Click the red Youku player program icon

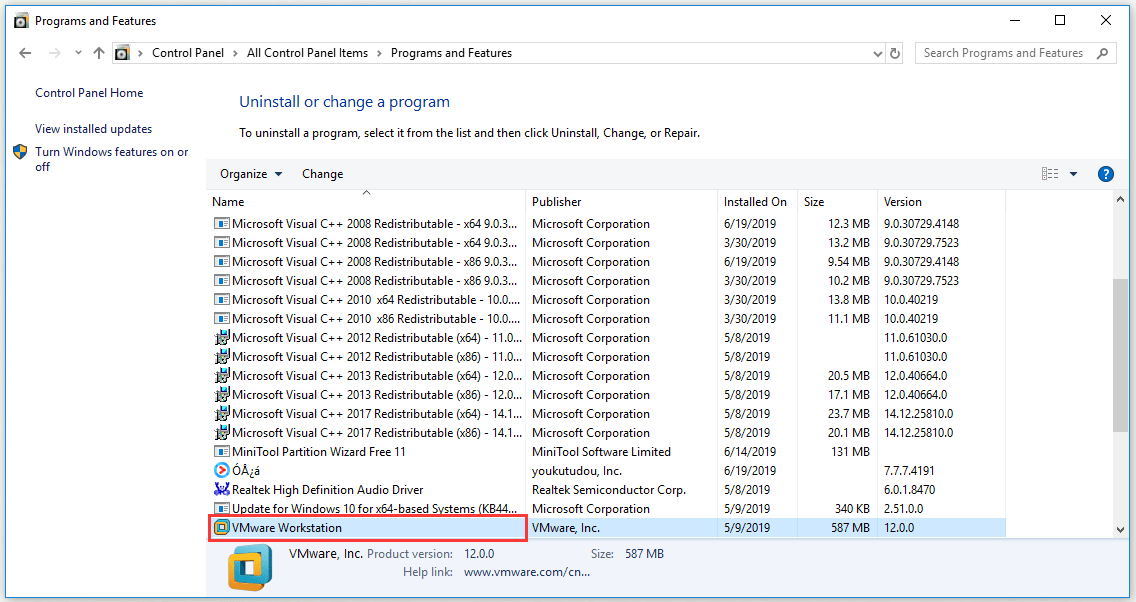point(221,470)
